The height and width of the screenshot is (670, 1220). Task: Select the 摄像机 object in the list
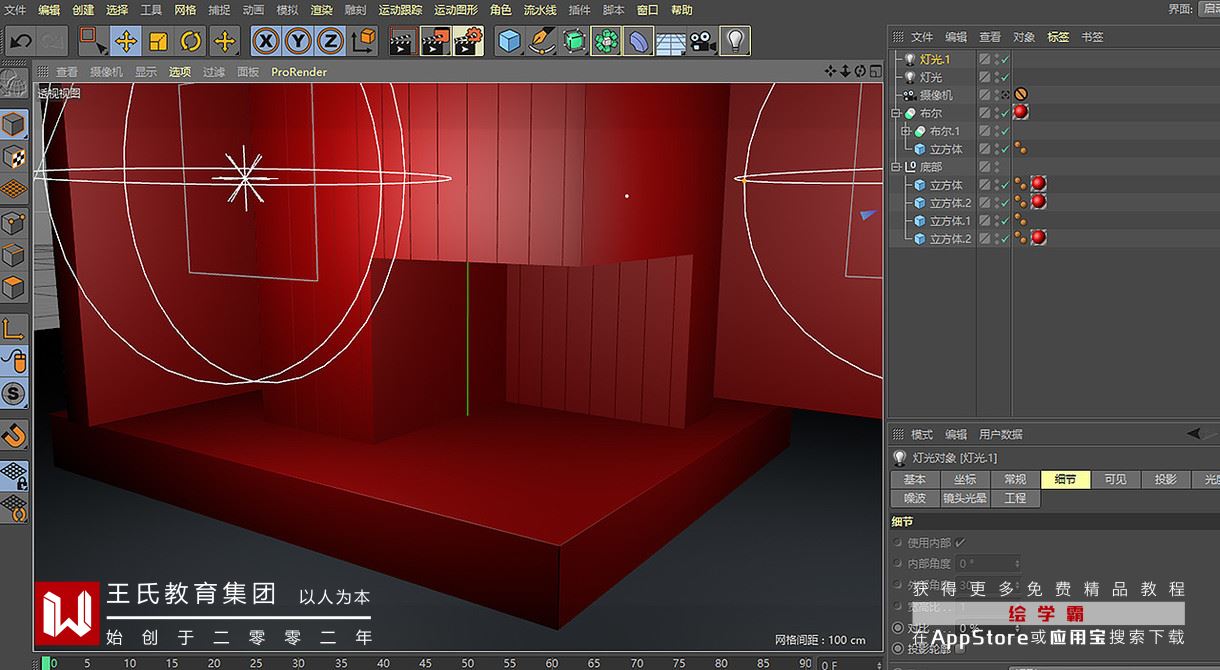936,96
